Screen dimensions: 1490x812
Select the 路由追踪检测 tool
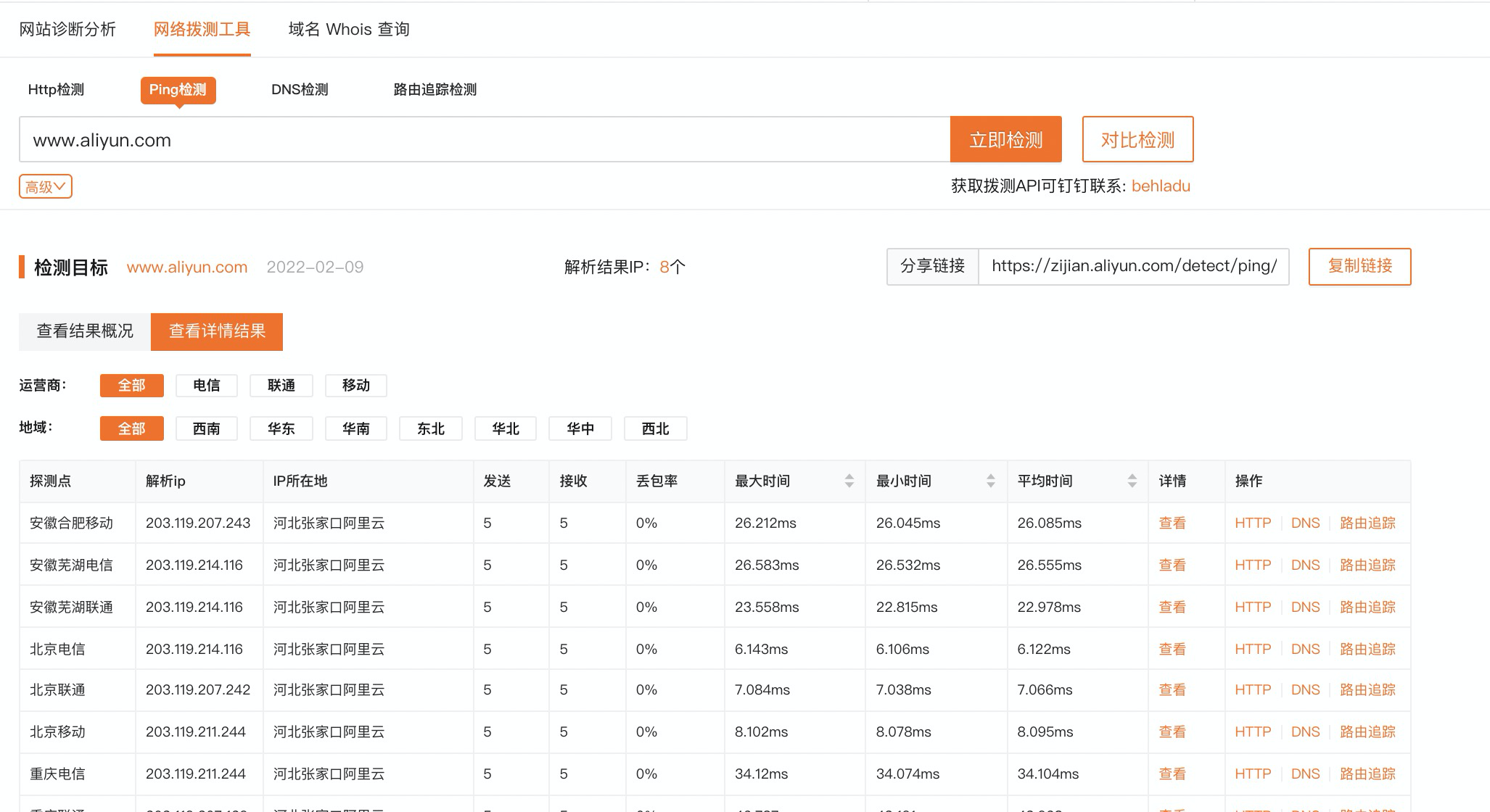tap(435, 89)
